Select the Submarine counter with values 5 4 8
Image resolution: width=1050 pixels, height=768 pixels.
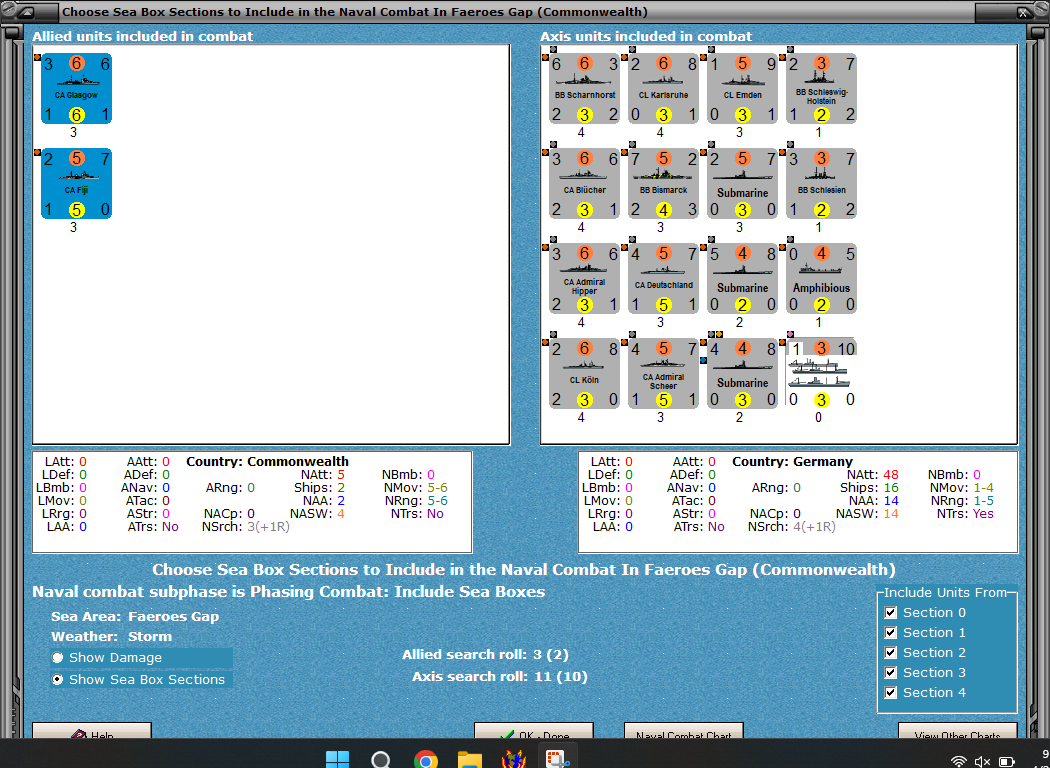(x=743, y=279)
